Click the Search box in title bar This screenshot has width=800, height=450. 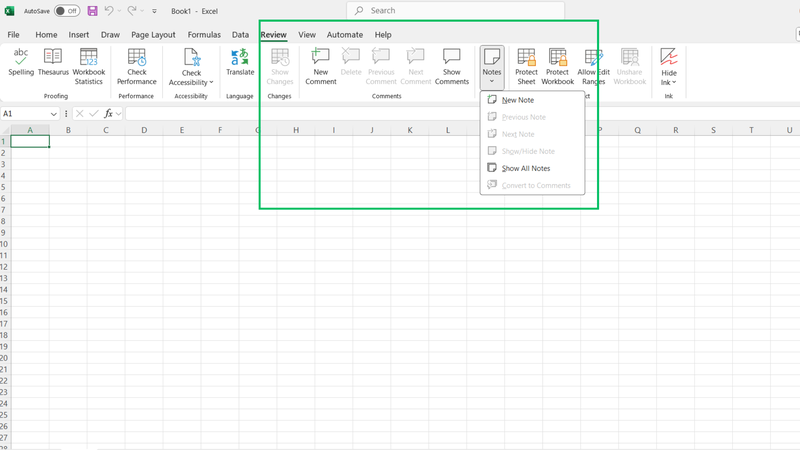(x=455, y=10)
